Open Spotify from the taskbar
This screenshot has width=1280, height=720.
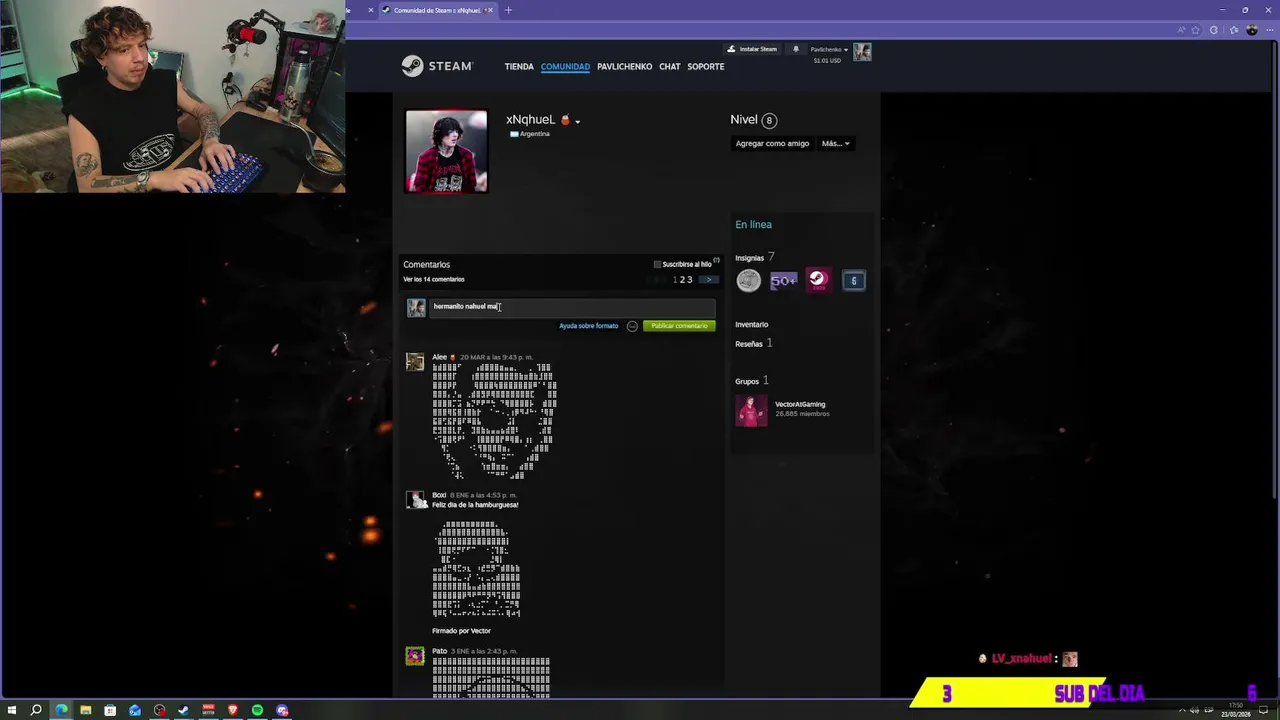pyautogui.click(x=257, y=710)
